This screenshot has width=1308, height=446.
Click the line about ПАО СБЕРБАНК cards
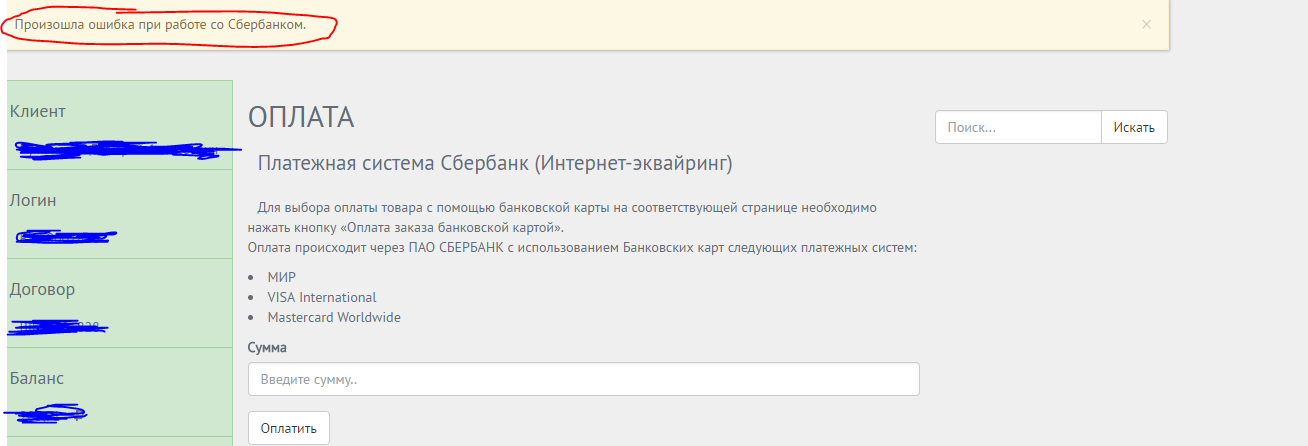point(582,246)
